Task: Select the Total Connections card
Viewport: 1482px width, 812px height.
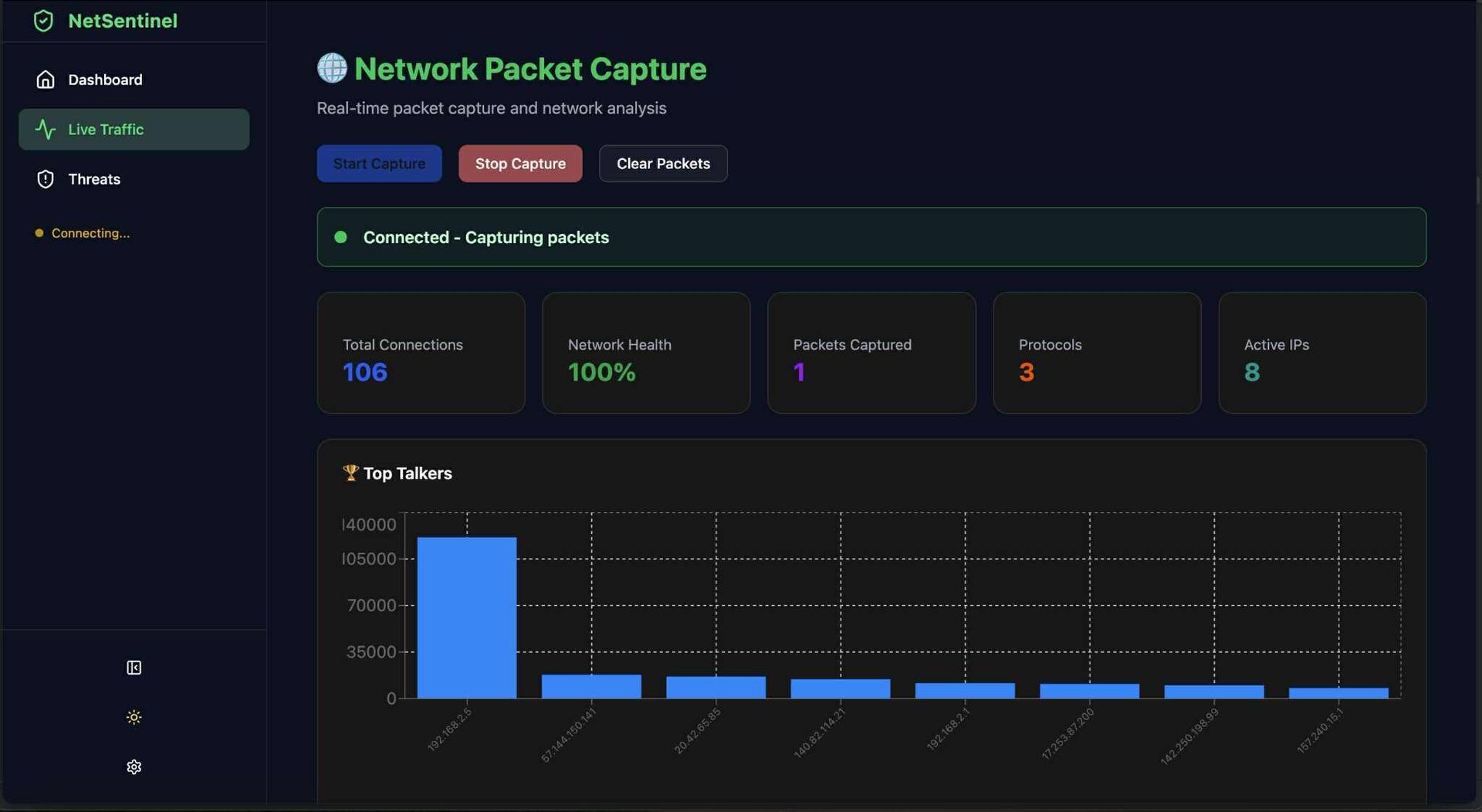Action: [x=421, y=353]
